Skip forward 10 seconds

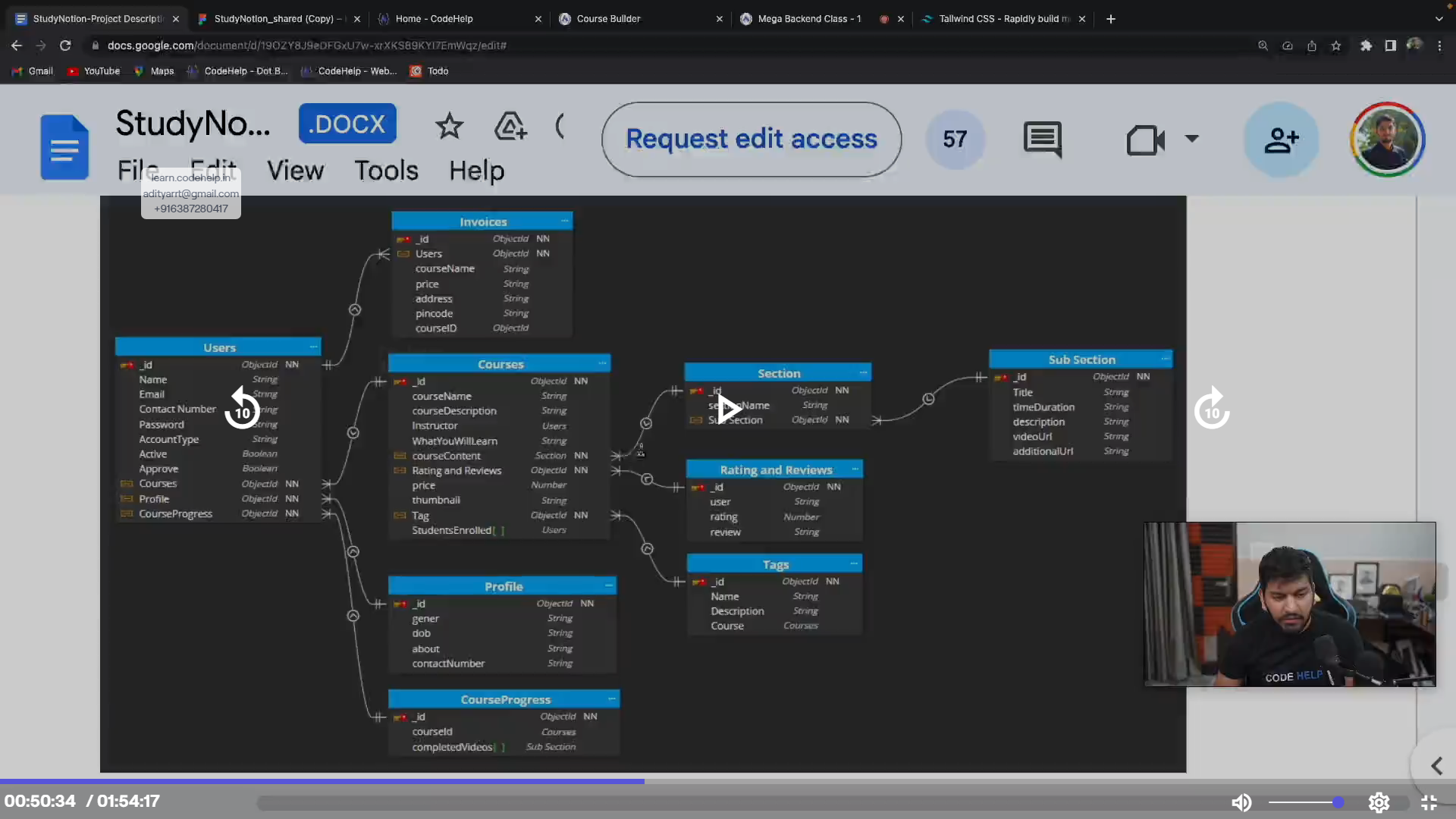pyautogui.click(x=1211, y=409)
